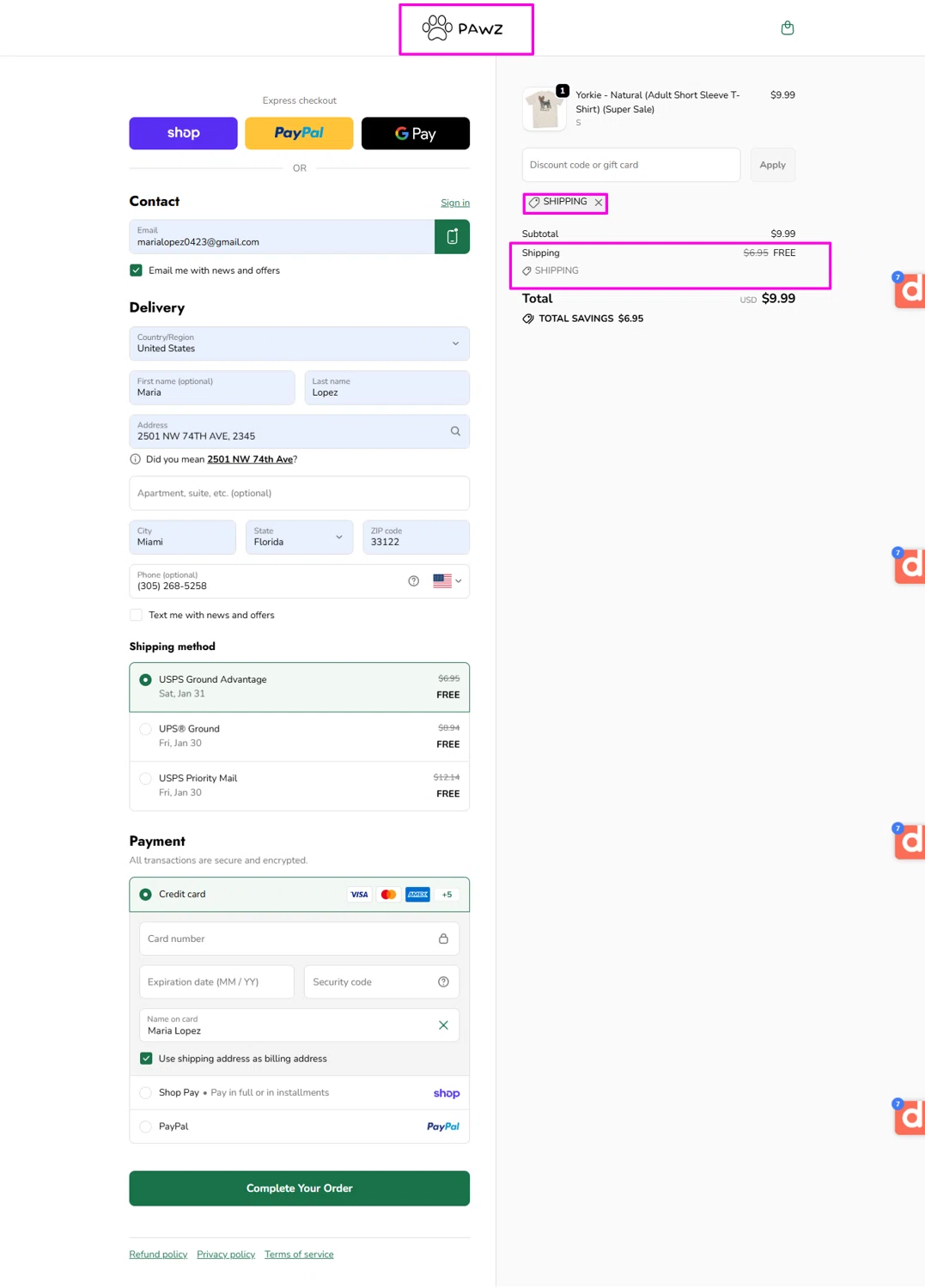Click the PayPal logo in payment options

point(443,1127)
